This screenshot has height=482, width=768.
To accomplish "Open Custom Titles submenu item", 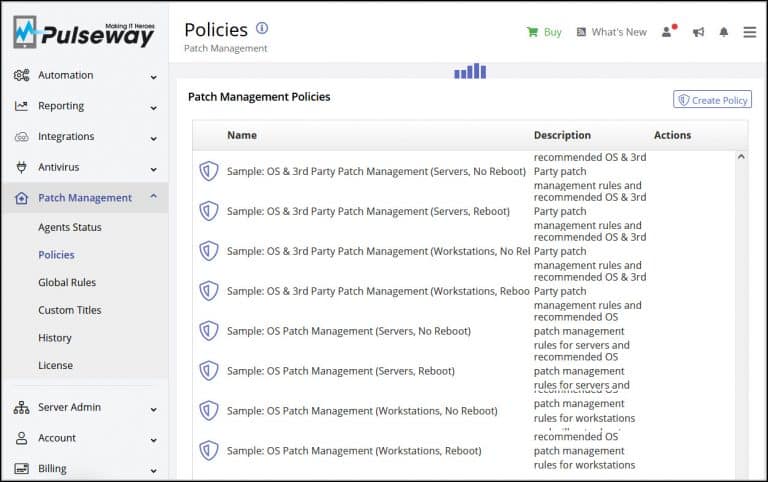I will click(x=70, y=310).
